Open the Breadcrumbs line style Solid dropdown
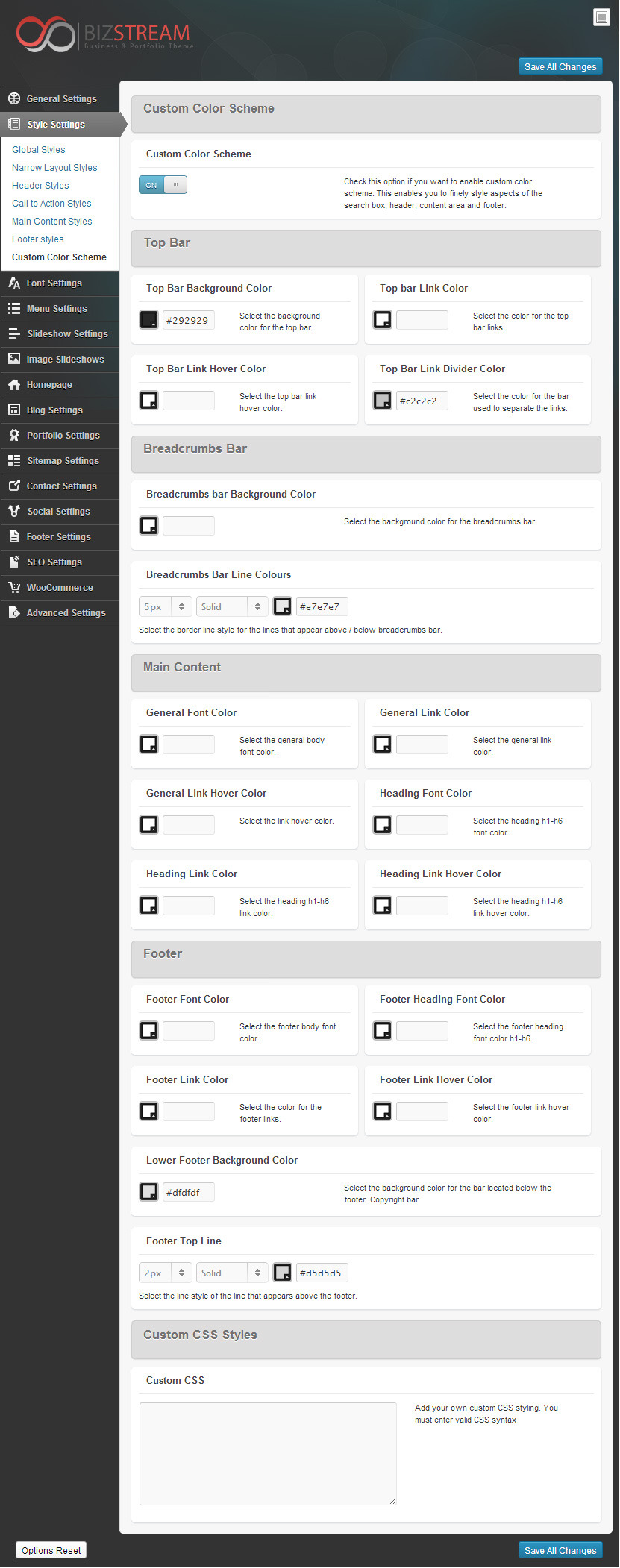Screen dimensions: 620x1568 [x=232, y=607]
